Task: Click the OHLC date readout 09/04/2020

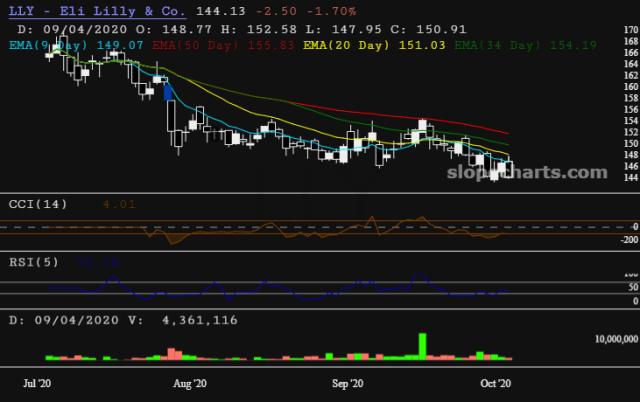Action: [68, 28]
